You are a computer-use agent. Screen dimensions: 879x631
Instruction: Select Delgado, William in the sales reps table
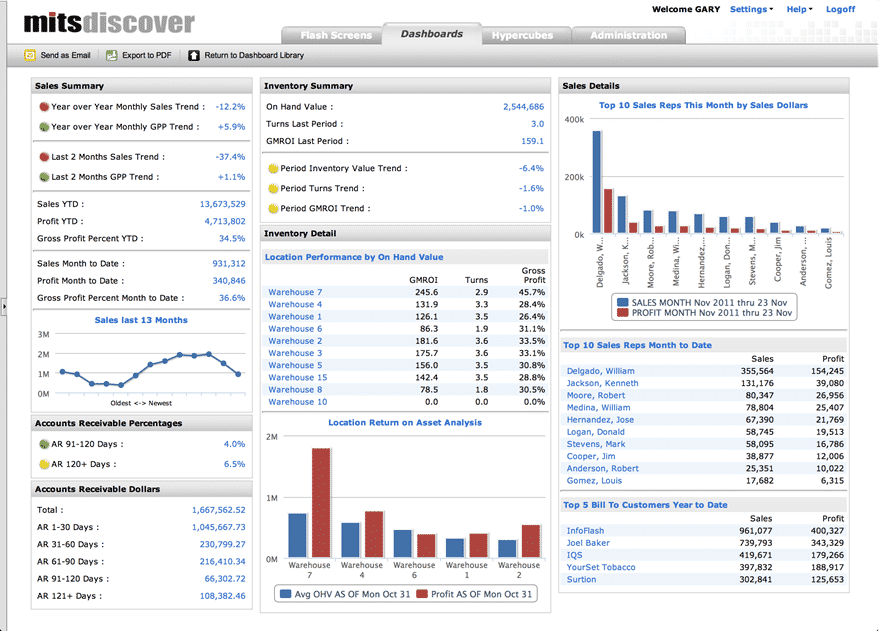(600, 371)
